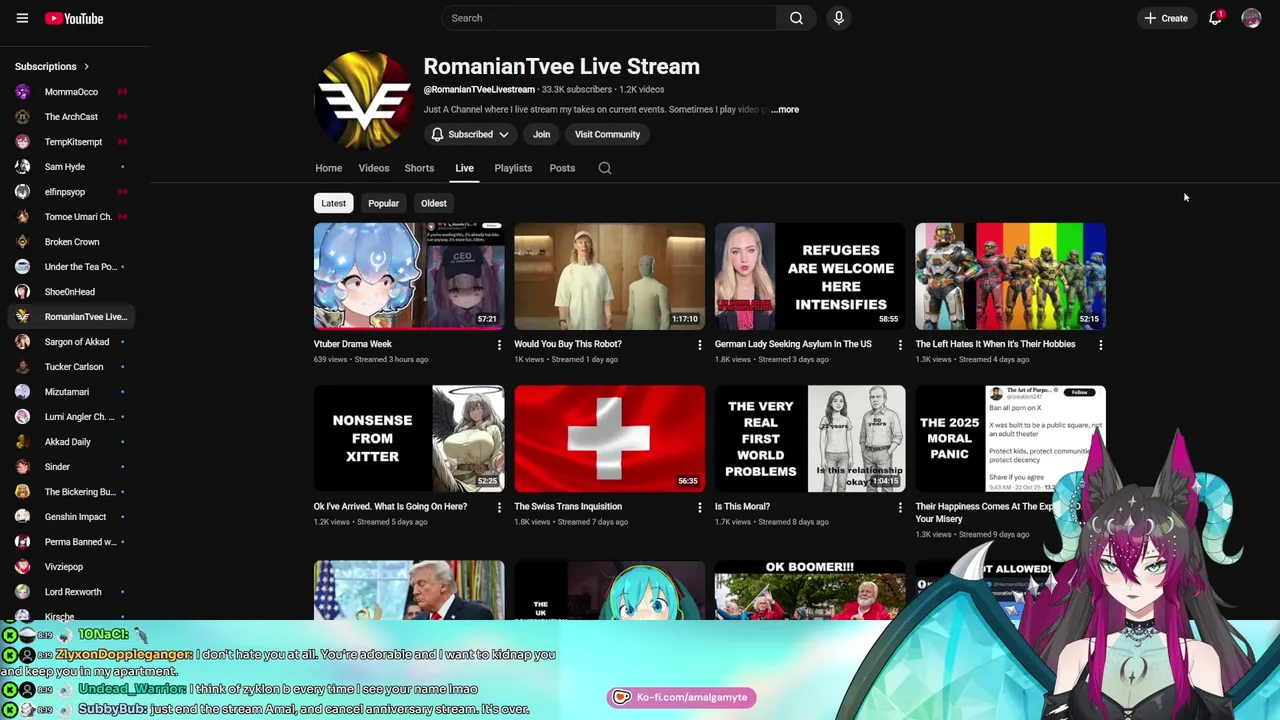Click Tucker Carlson avatar in sidebar
Screen dimensions: 1280x720
click(x=22, y=367)
